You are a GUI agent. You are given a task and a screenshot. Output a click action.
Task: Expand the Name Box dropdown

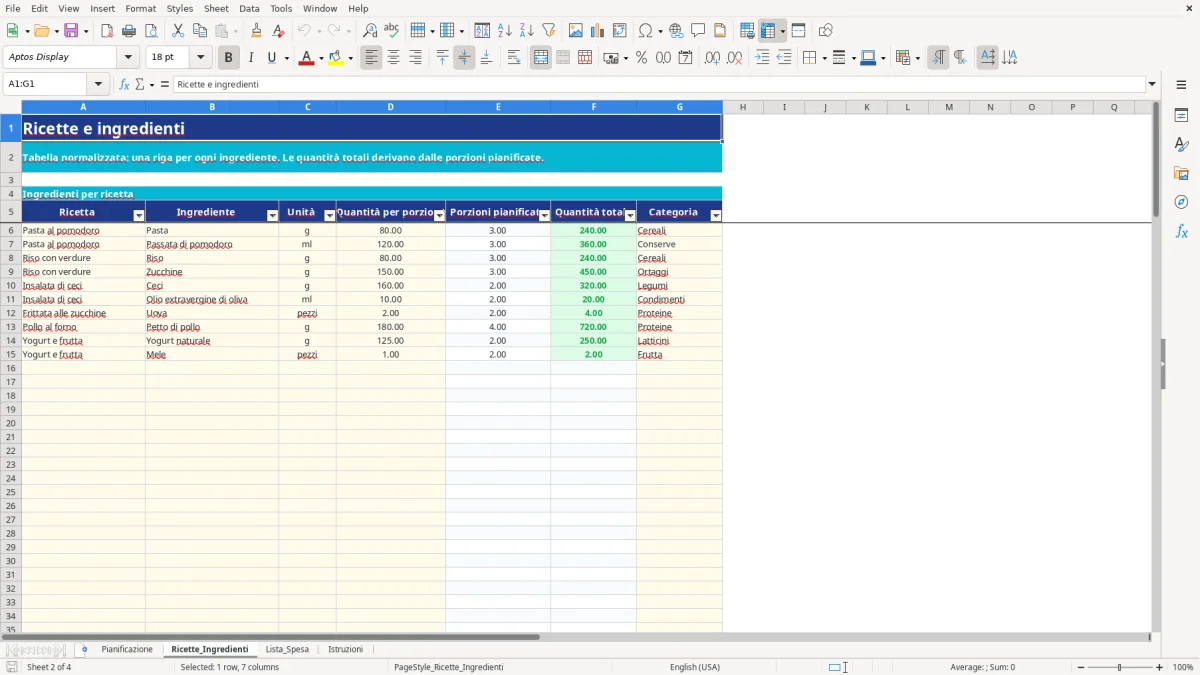(x=98, y=85)
